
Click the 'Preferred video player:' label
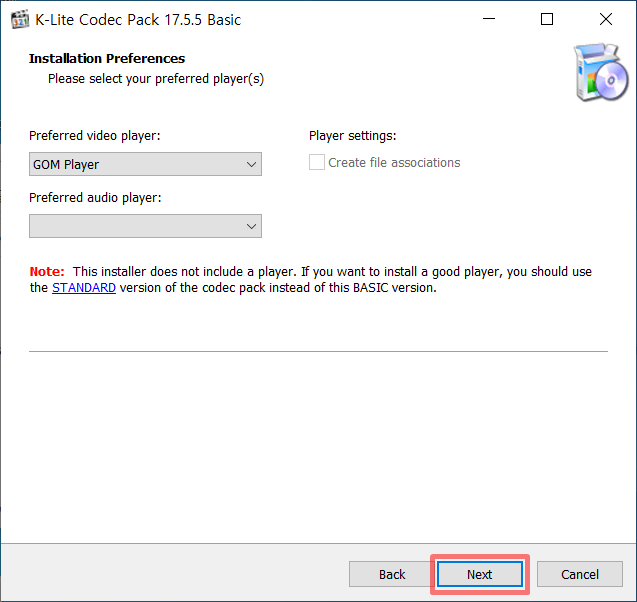click(x=95, y=135)
